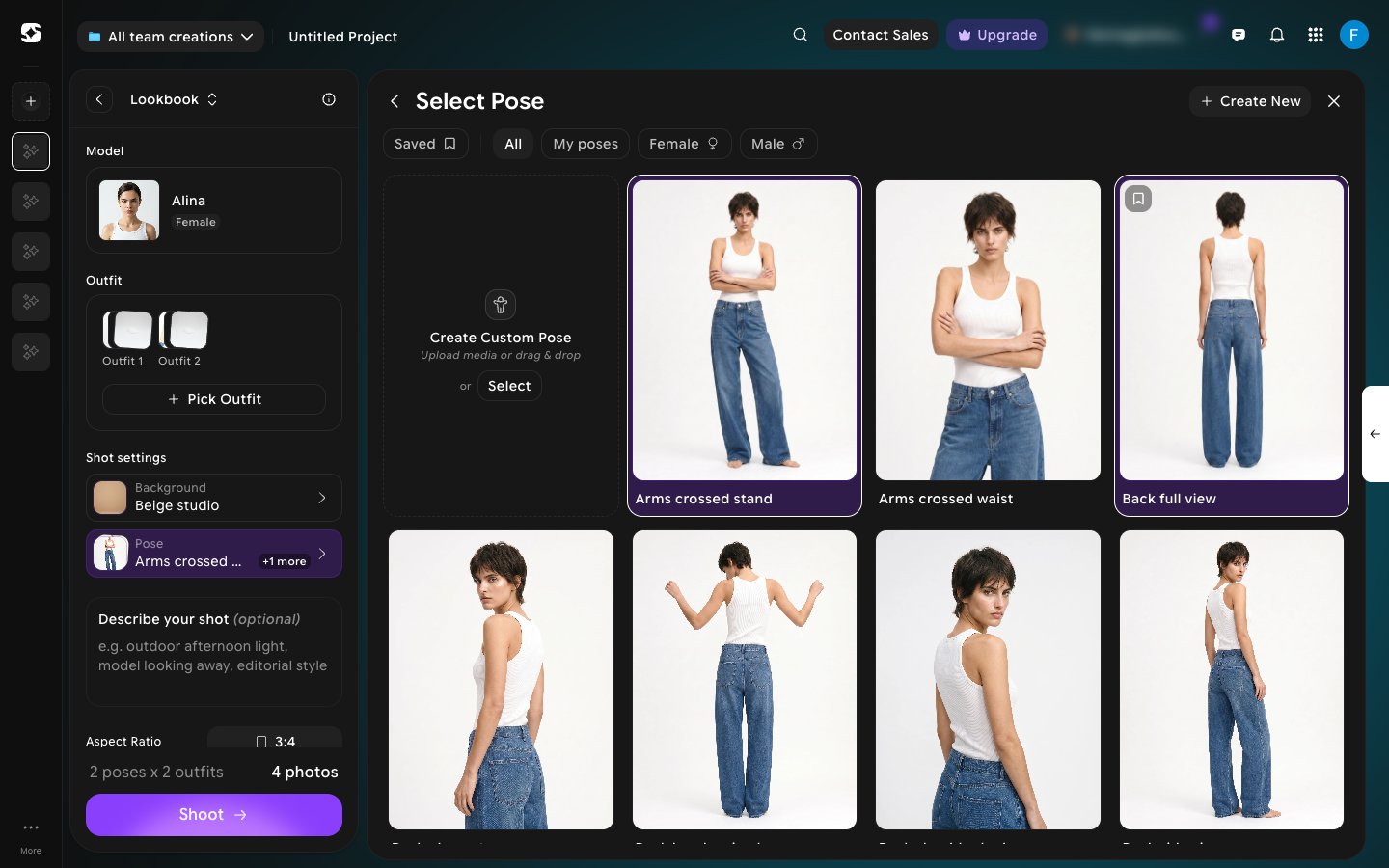This screenshot has width=1389, height=868.
Task: Filter poses by Male
Action: (778, 144)
